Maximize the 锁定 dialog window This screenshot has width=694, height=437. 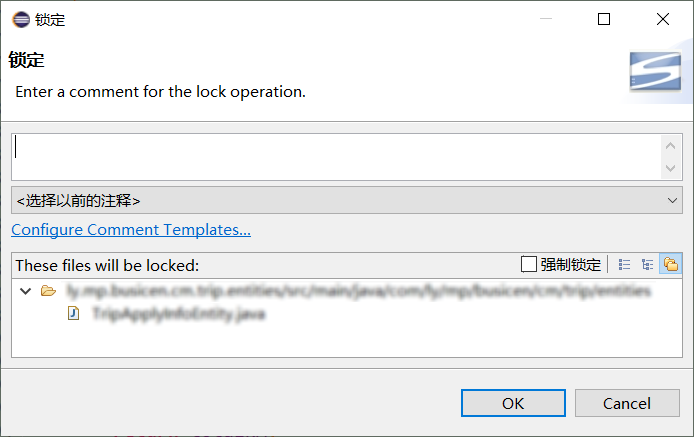coord(604,19)
